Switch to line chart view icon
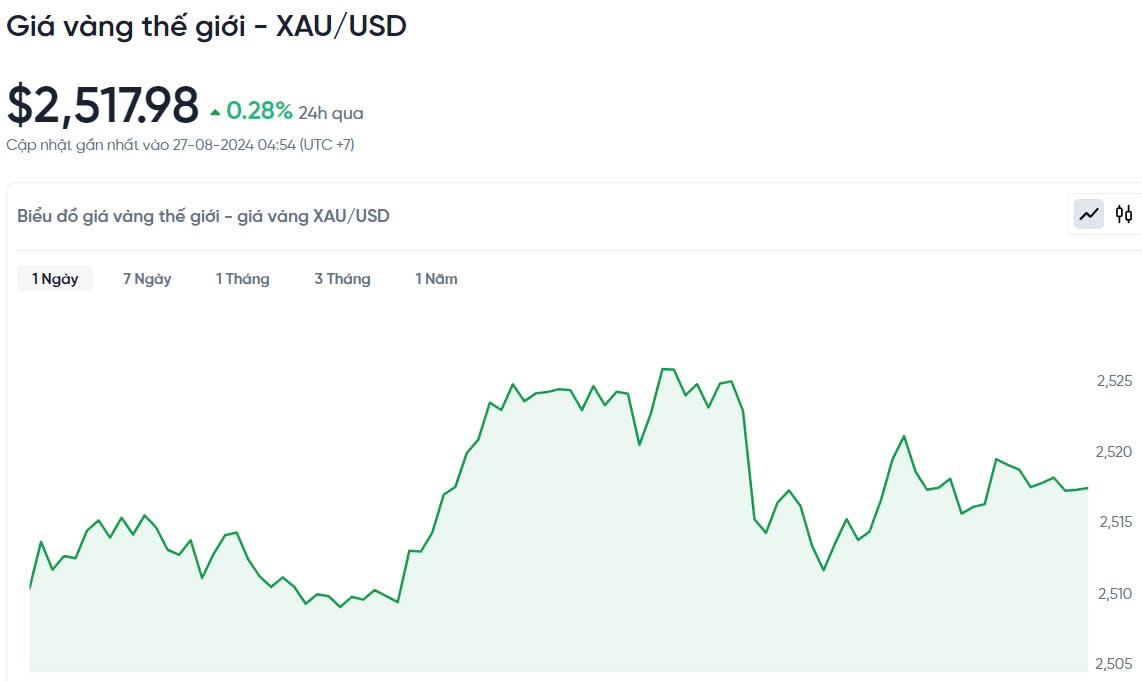 click(x=1089, y=213)
